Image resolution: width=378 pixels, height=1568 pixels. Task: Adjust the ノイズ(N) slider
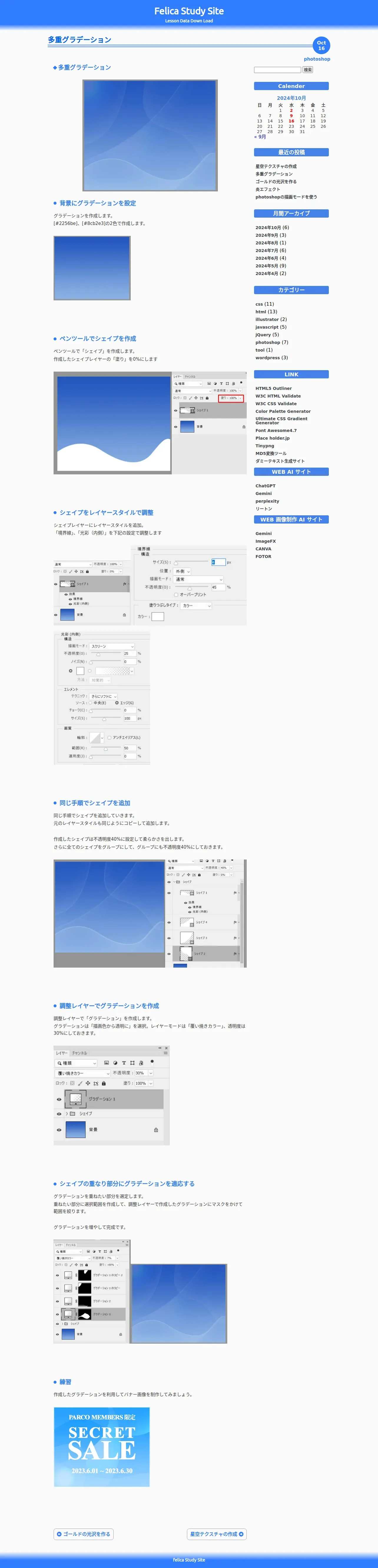pos(105,662)
